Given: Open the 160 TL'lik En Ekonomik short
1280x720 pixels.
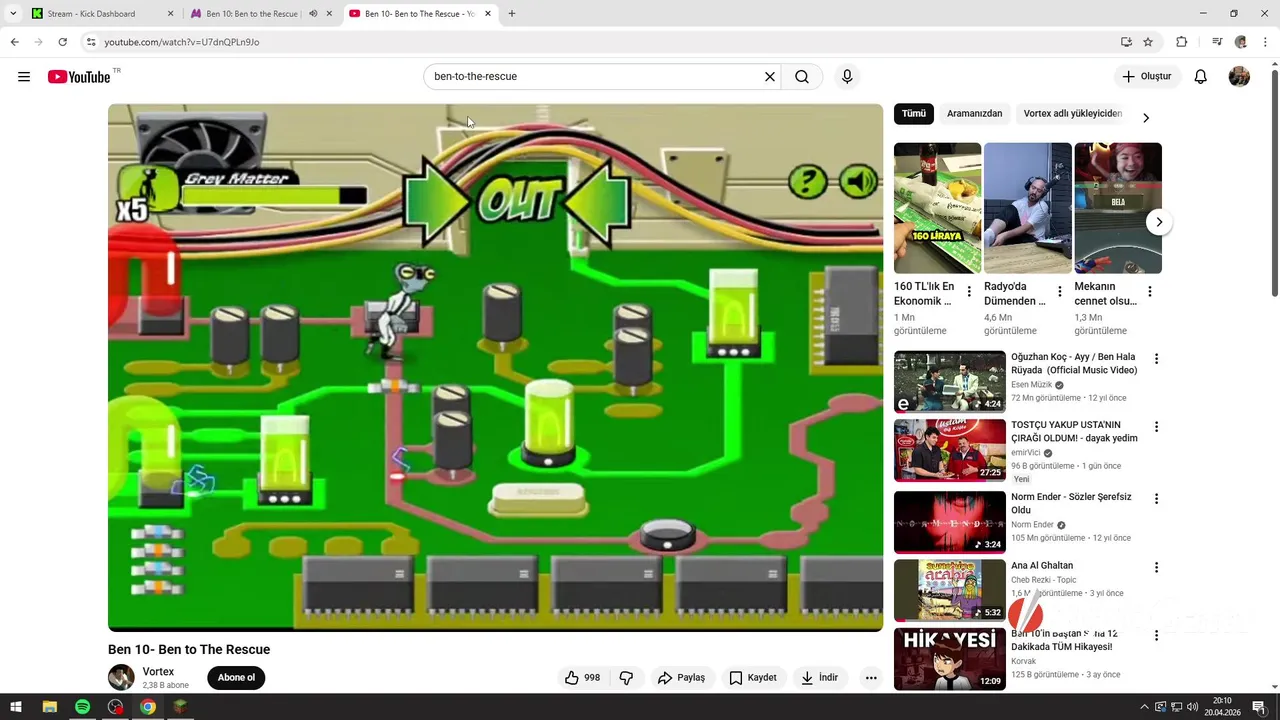Looking at the screenshot, I should coord(937,208).
